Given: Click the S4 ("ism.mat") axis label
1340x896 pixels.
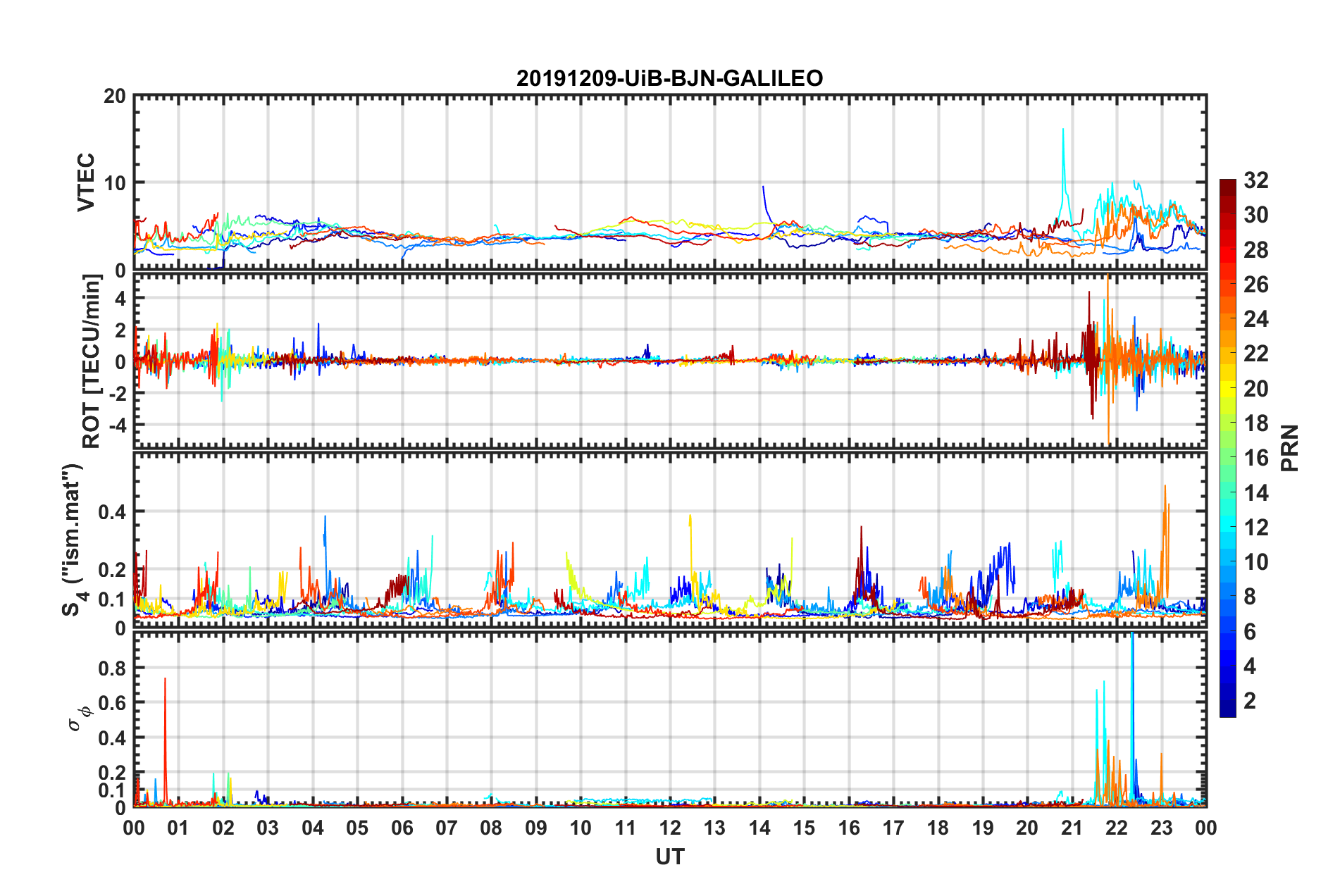Looking at the screenshot, I should pos(73,540).
